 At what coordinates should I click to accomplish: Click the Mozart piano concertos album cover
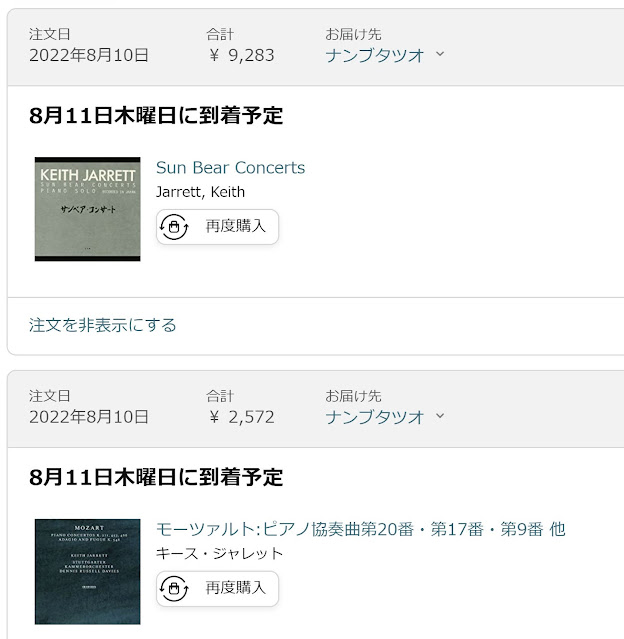click(88, 571)
